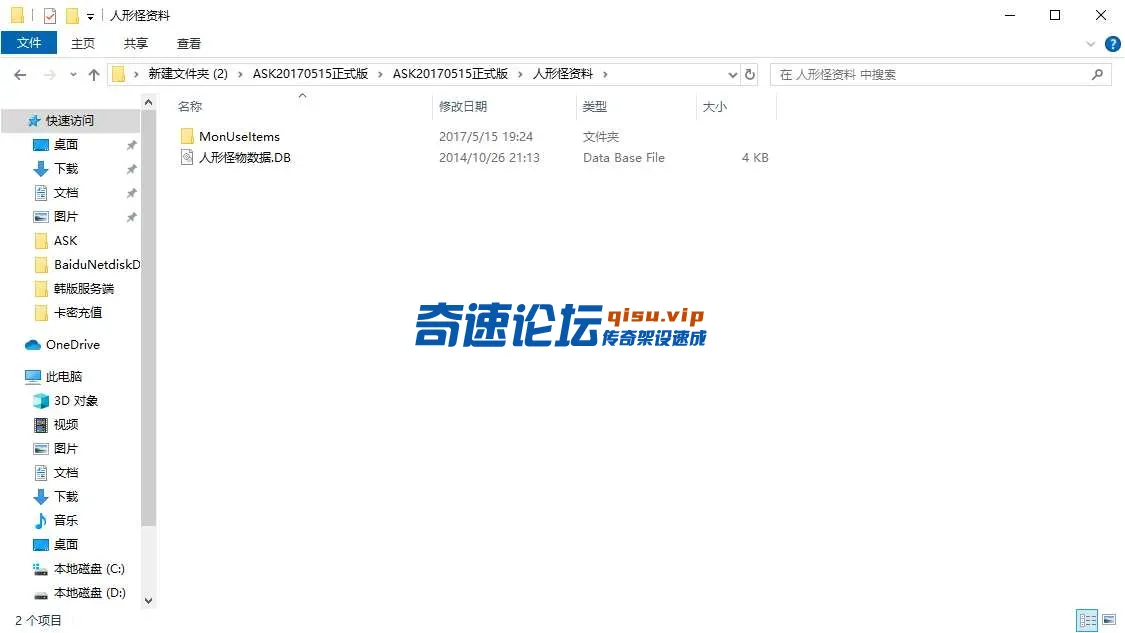Image resolution: width=1125 pixels, height=633 pixels.
Task: Select 快速访问 in navigation pane
Action: [x=70, y=121]
